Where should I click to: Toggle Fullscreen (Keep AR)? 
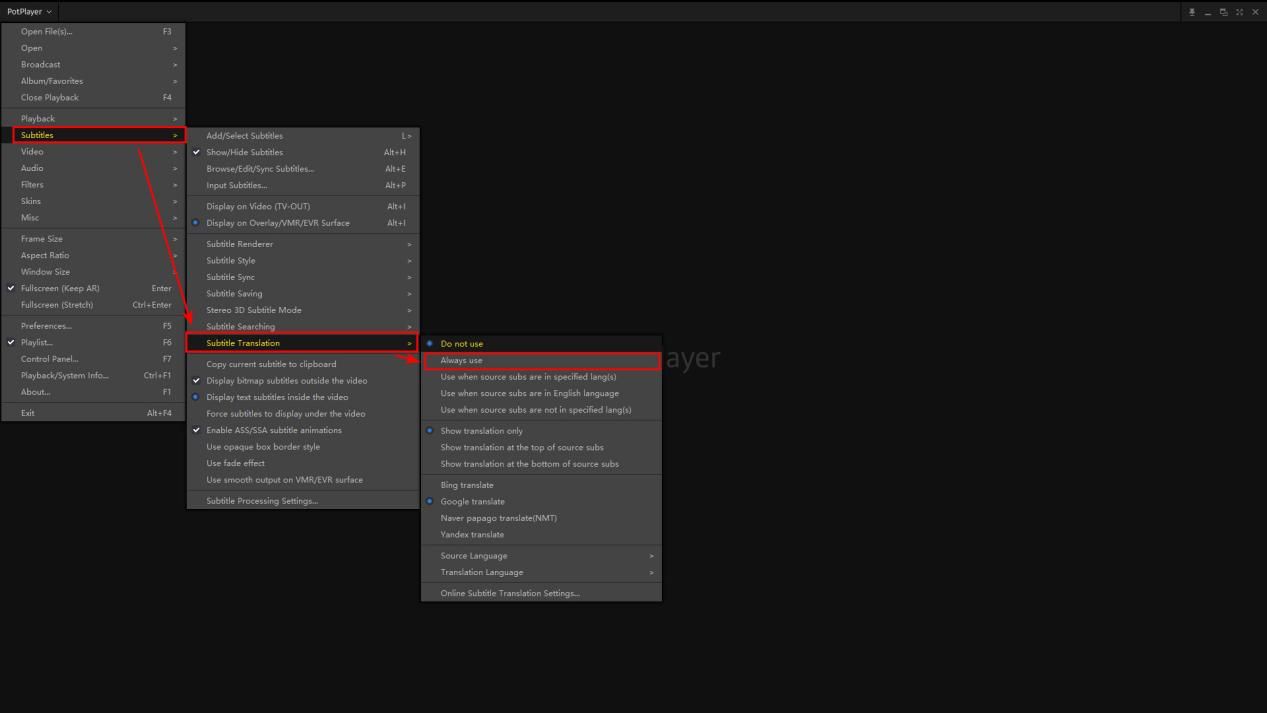pos(94,288)
